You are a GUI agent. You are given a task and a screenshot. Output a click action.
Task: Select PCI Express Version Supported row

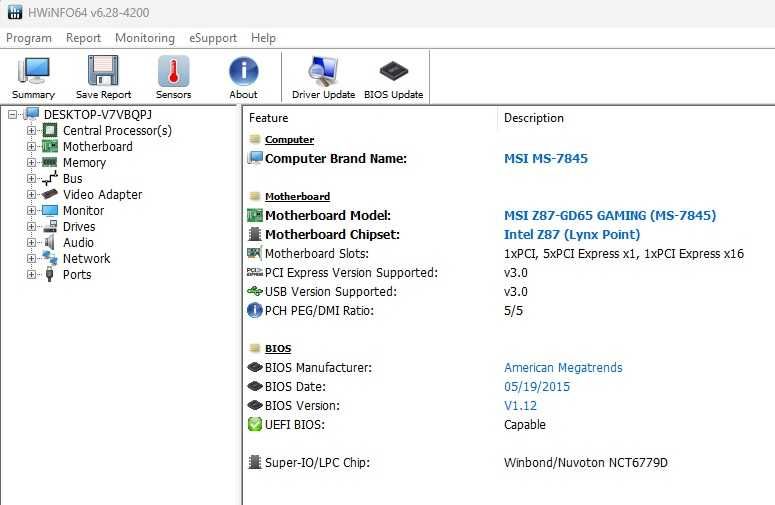pyautogui.click(x=351, y=273)
